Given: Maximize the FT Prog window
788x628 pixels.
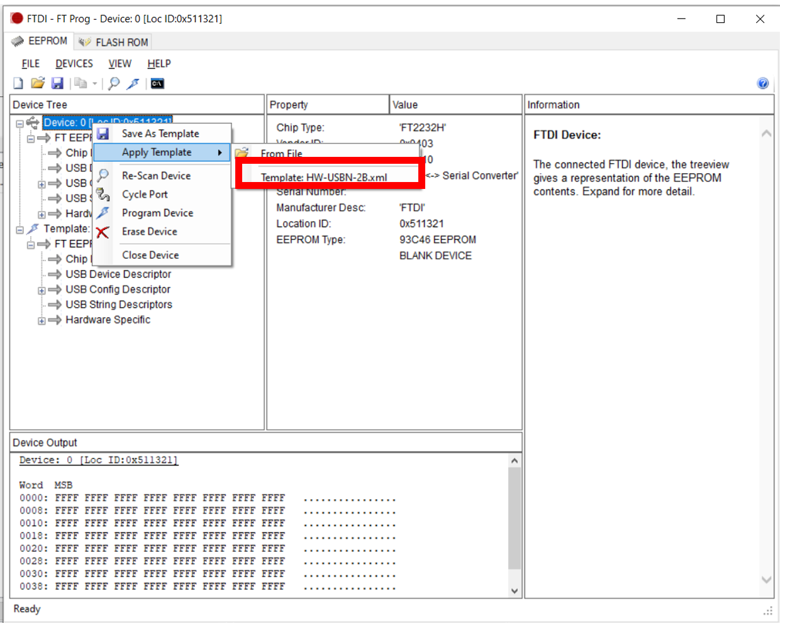Looking at the screenshot, I should click(x=720, y=19).
